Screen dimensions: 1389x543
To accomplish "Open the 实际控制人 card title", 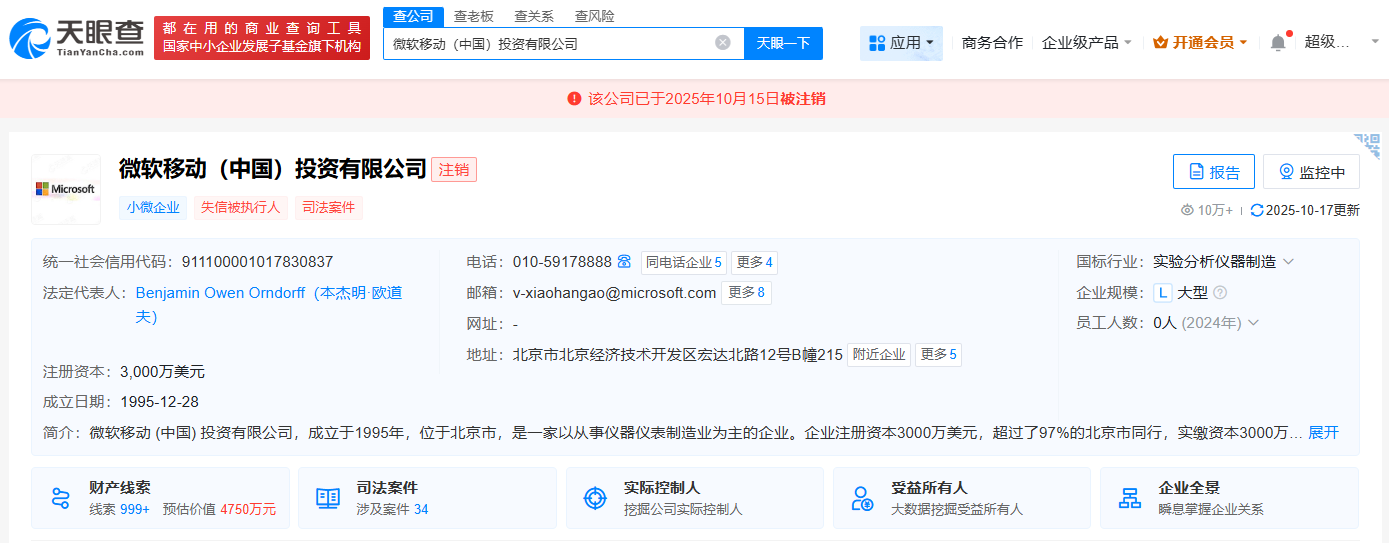I will pyautogui.click(x=662, y=488).
